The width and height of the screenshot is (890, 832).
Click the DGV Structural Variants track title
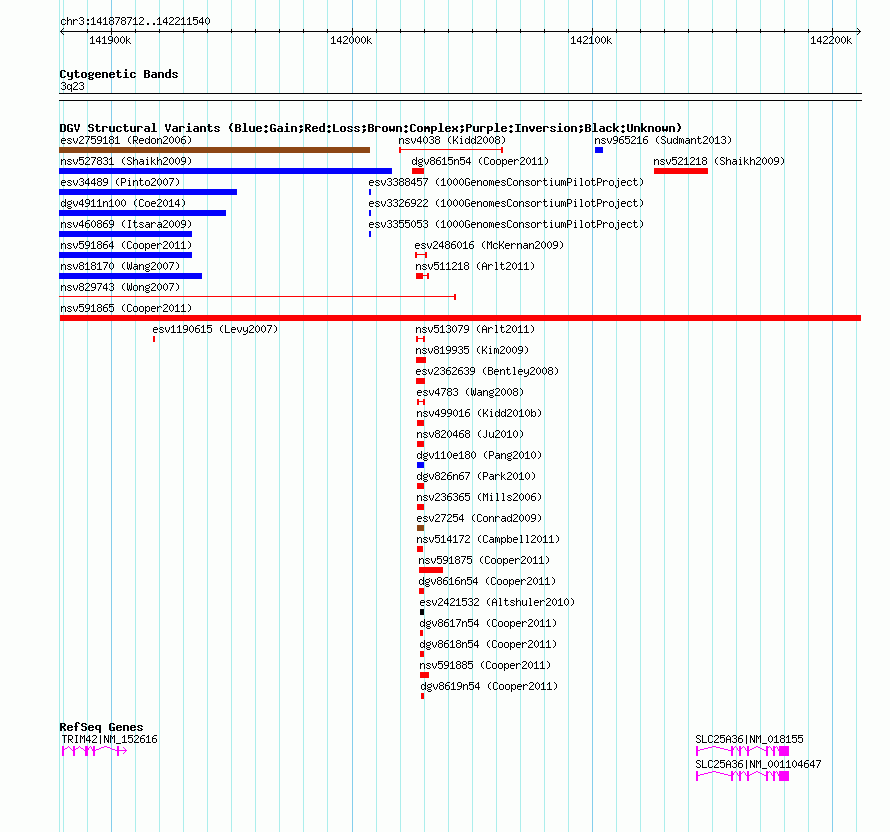coord(371,128)
